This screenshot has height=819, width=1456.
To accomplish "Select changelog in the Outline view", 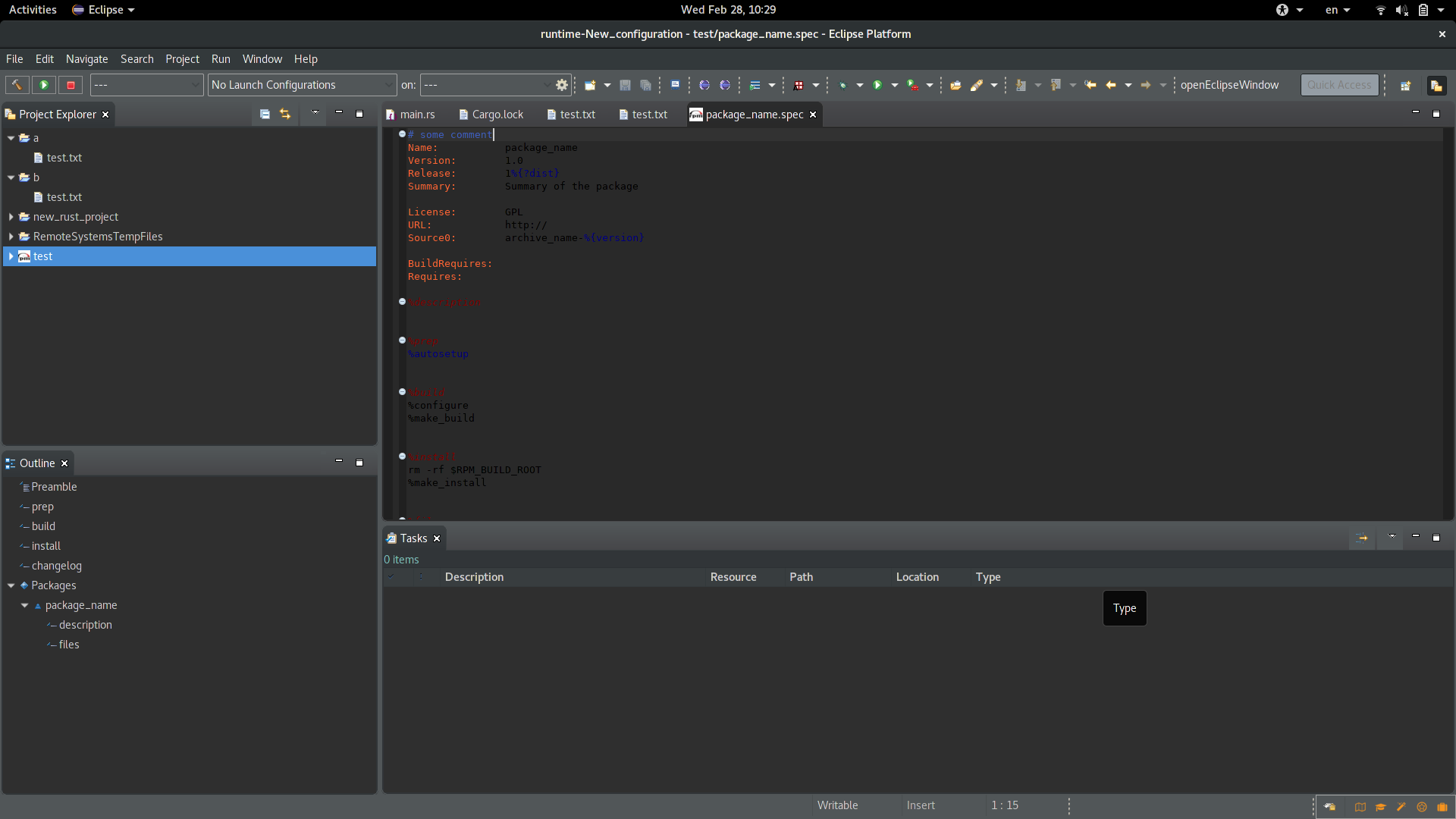I will tap(56, 566).
